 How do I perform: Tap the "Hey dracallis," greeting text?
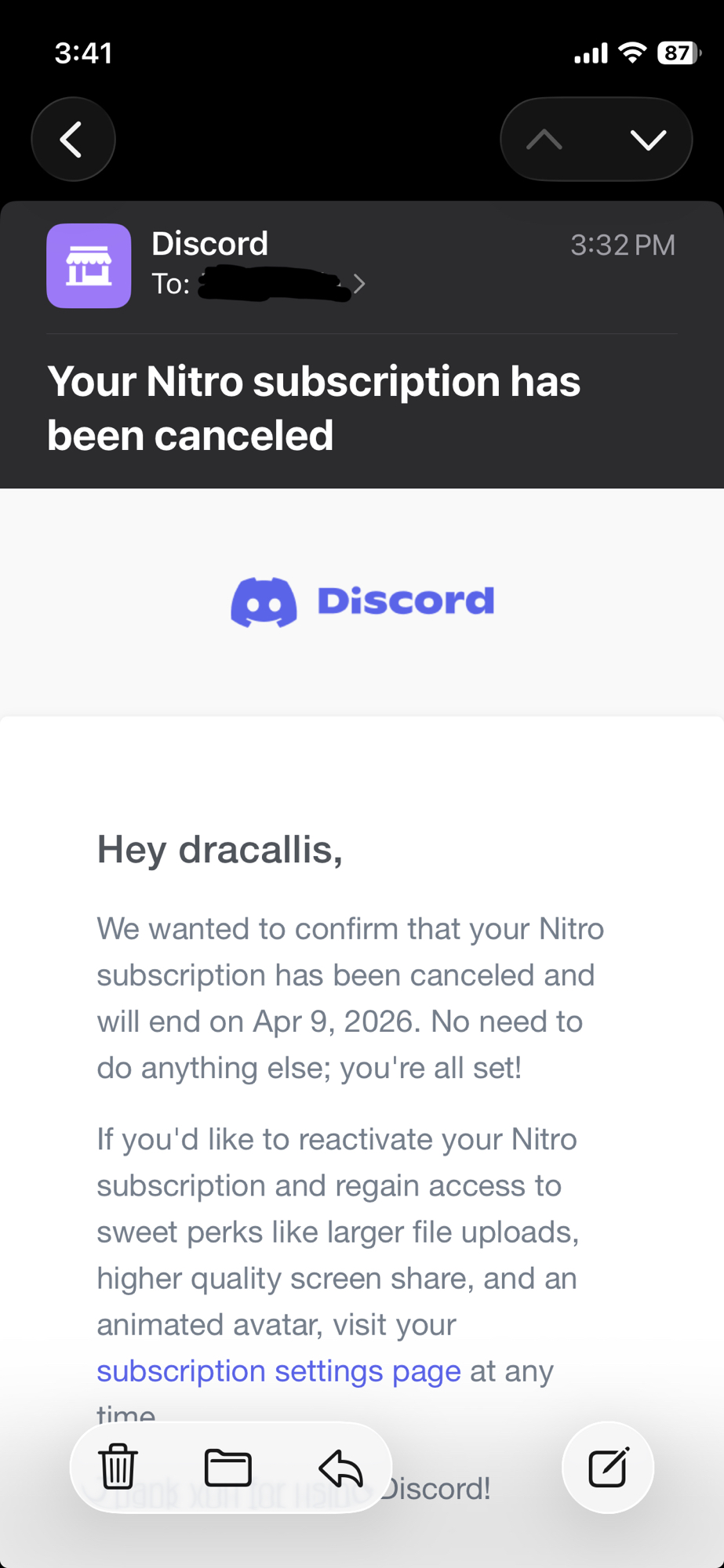tap(220, 850)
